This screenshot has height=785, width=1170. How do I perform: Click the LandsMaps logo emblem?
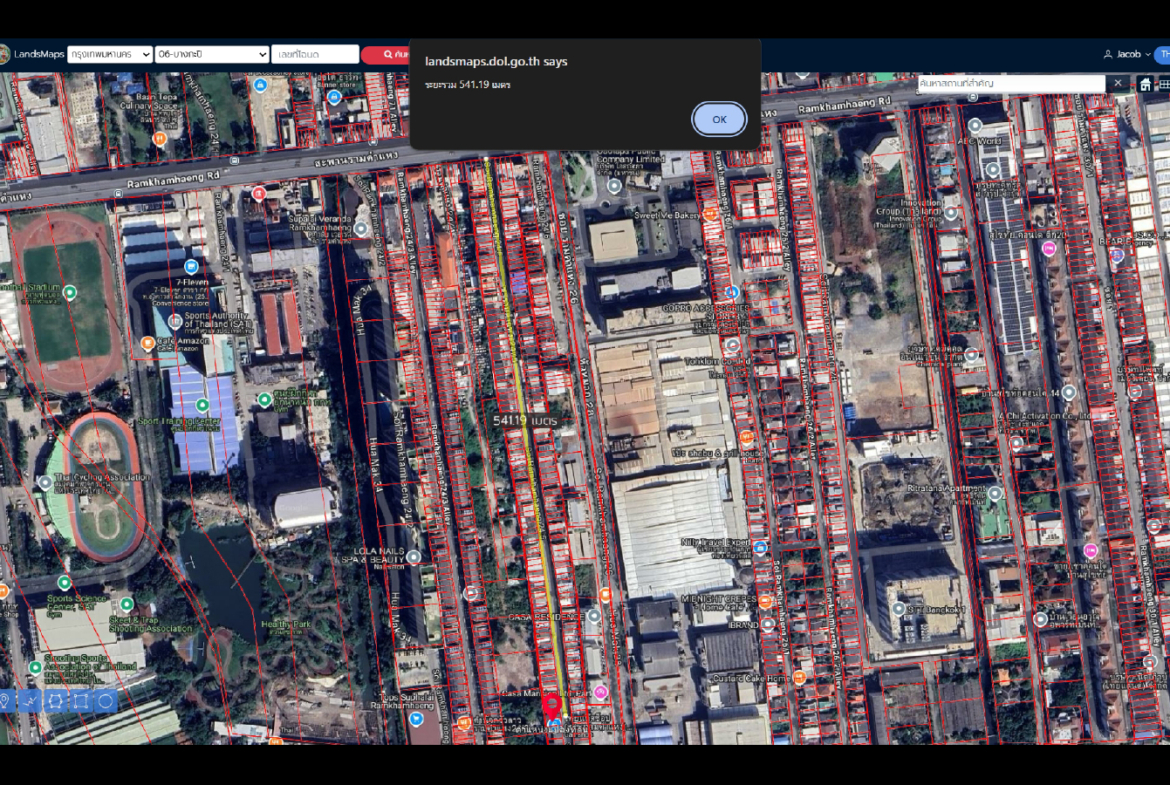[4, 54]
